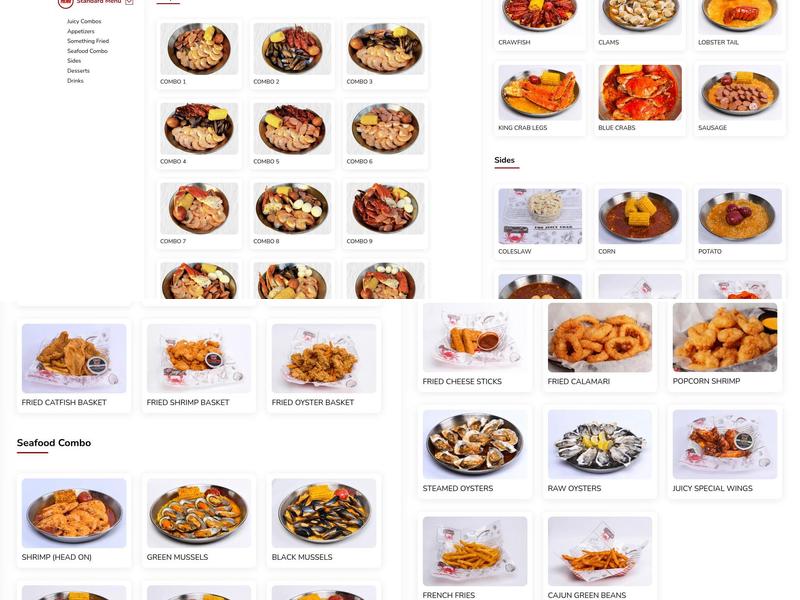Go to the Appetizers category
Image resolution: width=800 pixels, height=600 pixels.
[x=81, y=31]
